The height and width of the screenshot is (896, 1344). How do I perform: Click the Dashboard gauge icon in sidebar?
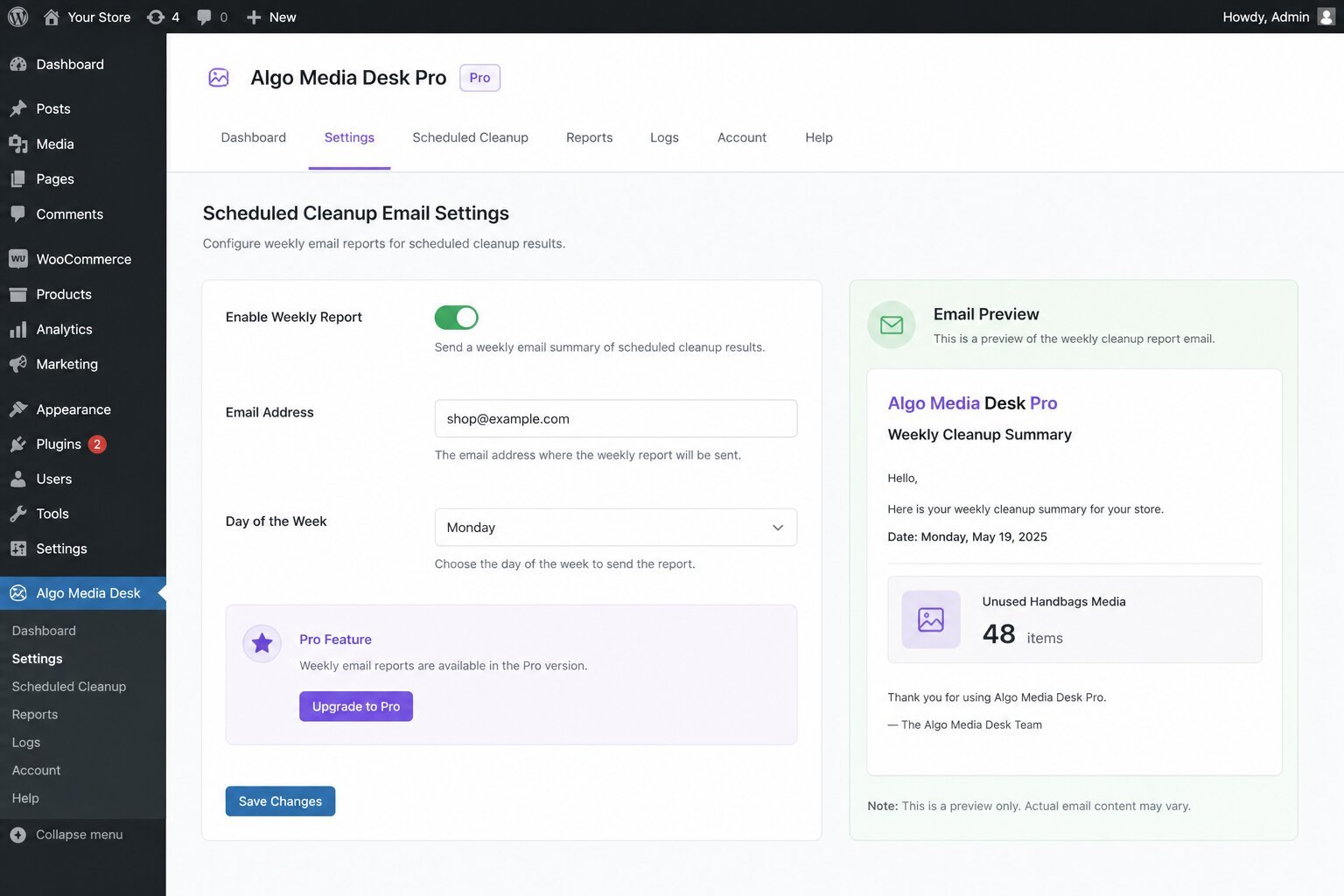pyautogui.click(x=18, y=64)
